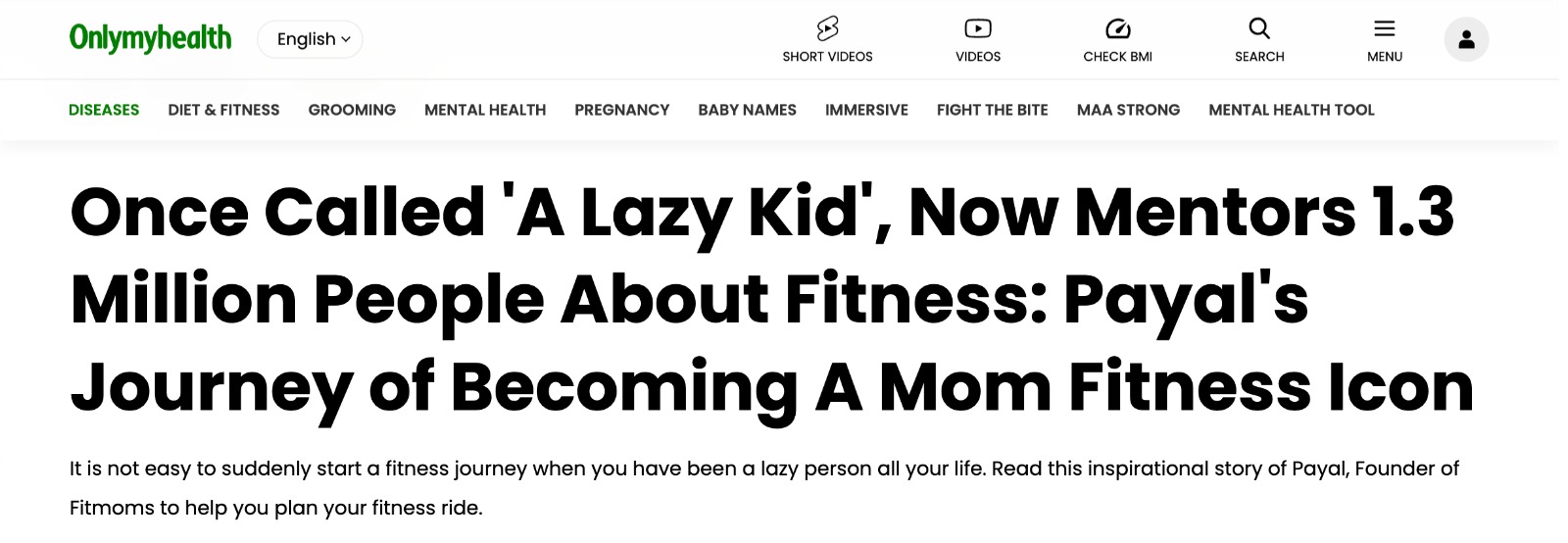1568x543 pixels.
Task: Select the Pregnancy menu item
Action: 621,110
